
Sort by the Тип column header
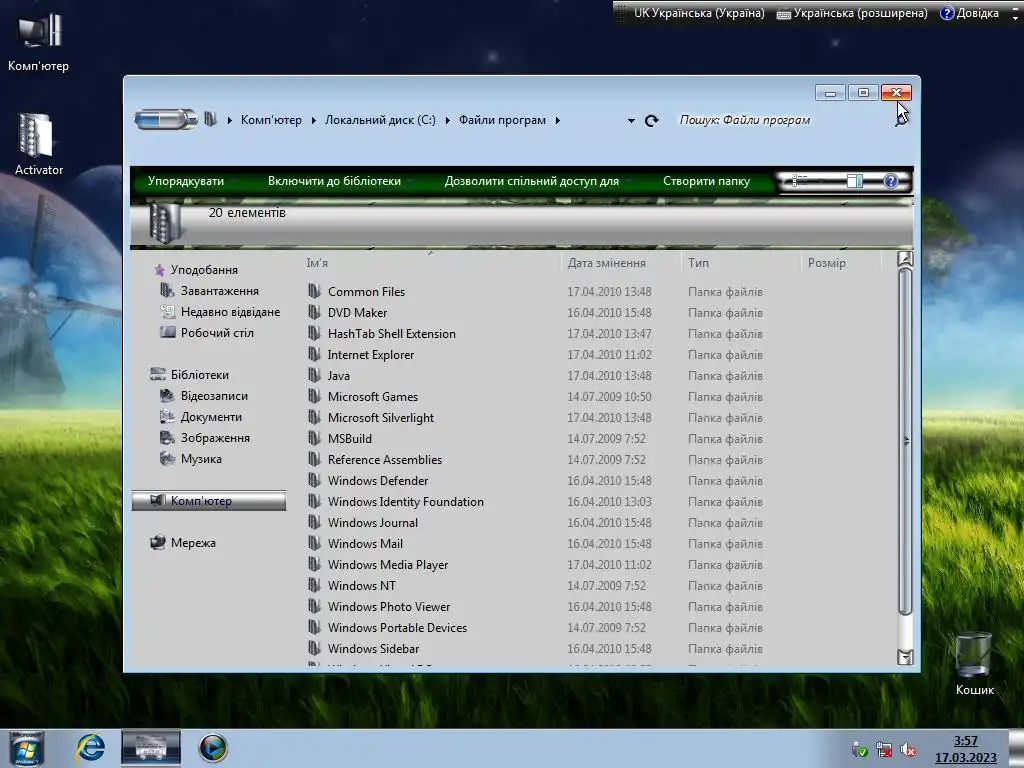coord(741,263)
